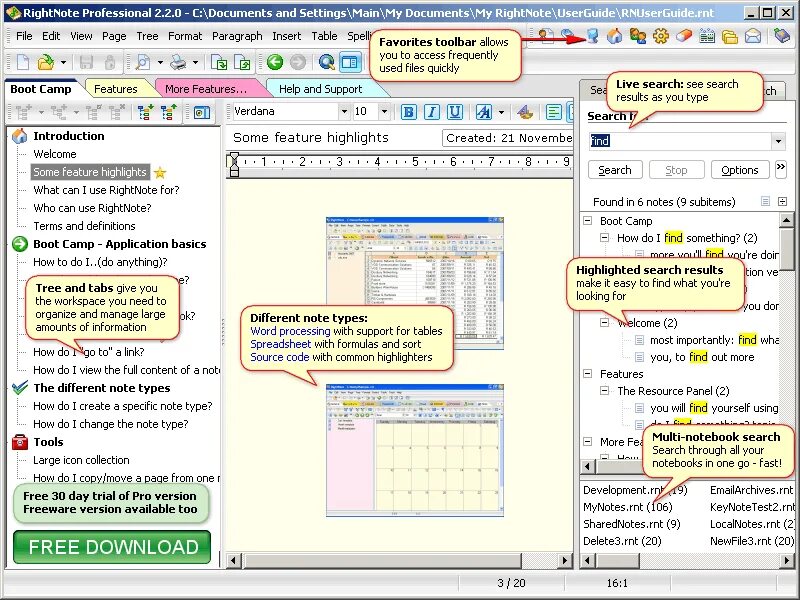
Task: Open the two-people favorite icon
Action: [x=638, y=36]
